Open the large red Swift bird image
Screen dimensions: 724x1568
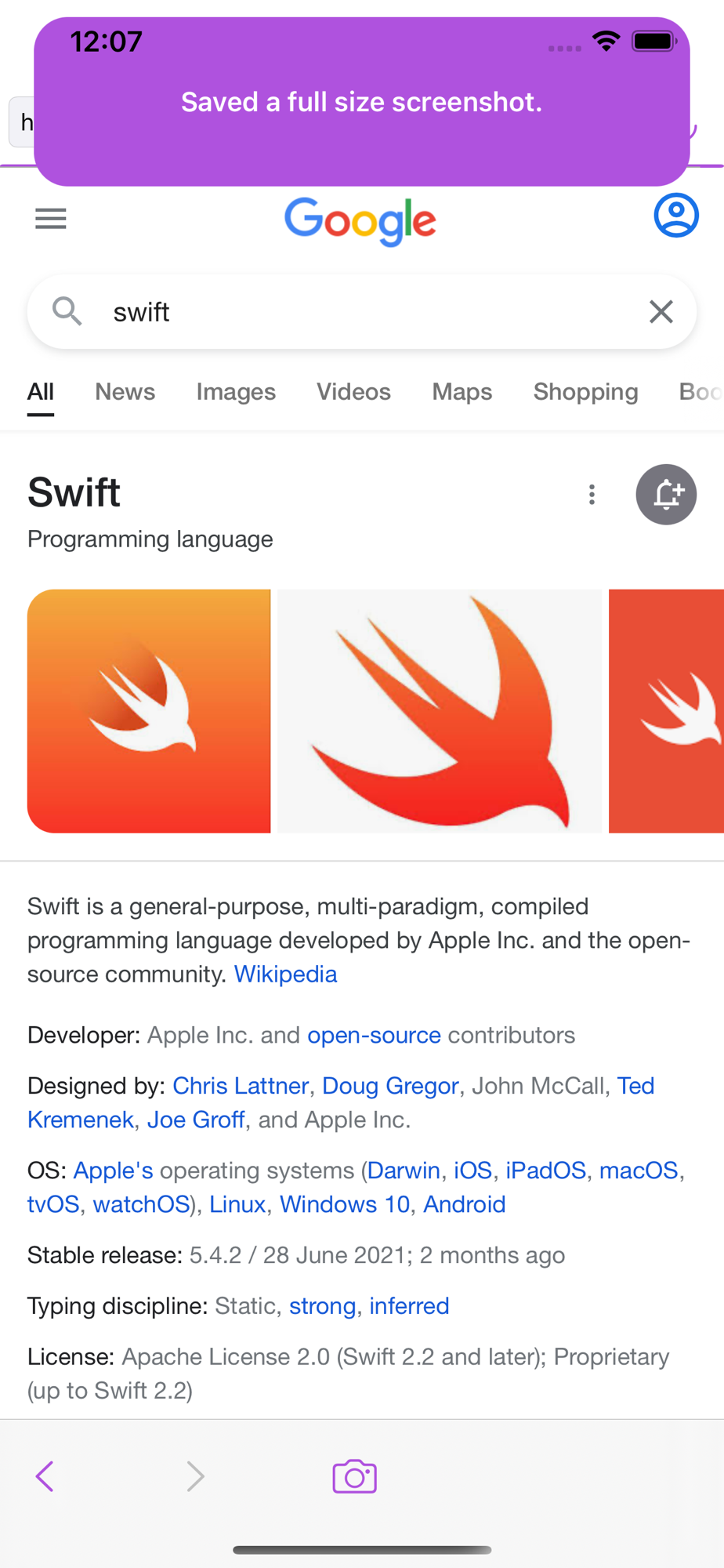point(440,711)
